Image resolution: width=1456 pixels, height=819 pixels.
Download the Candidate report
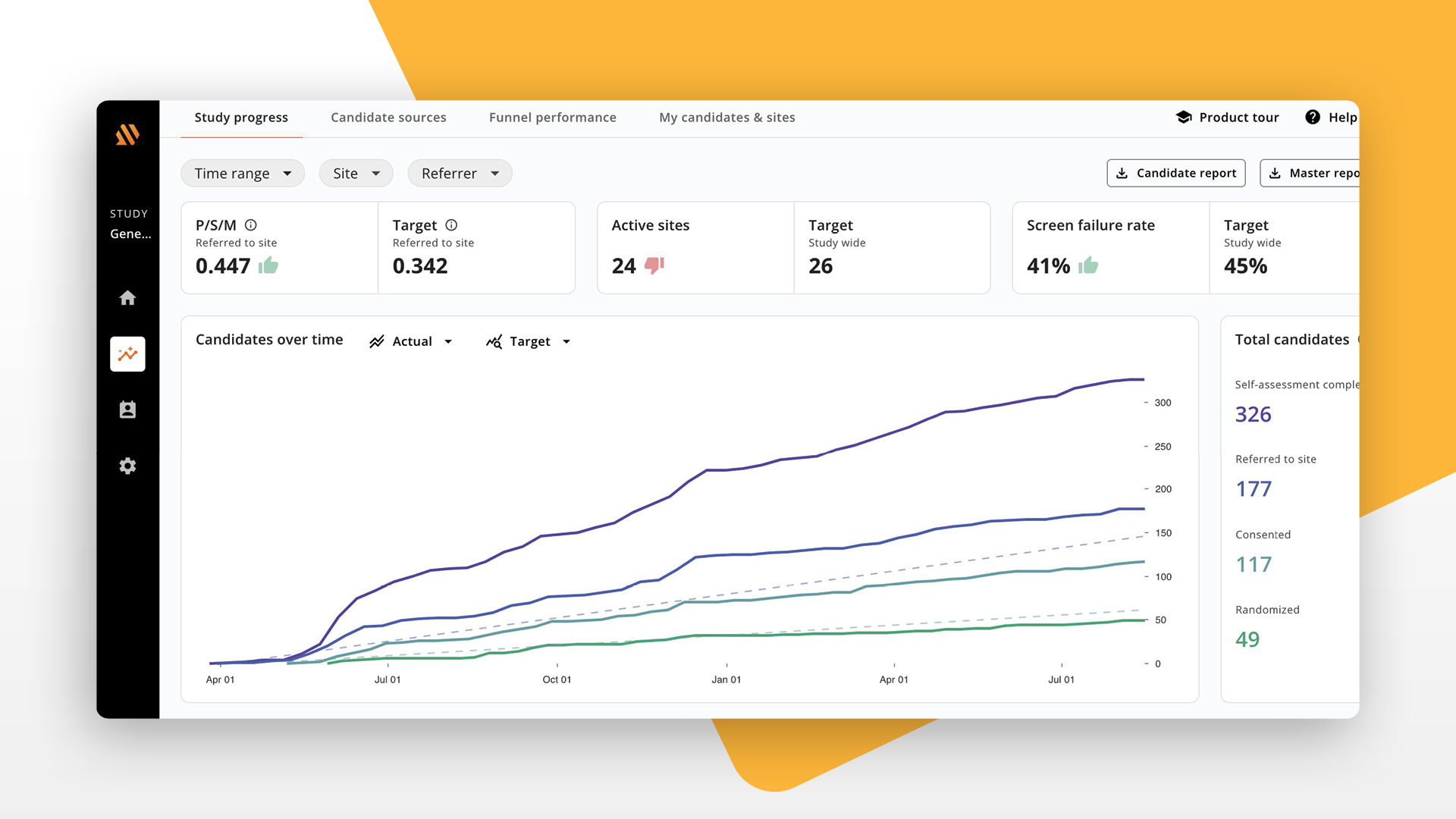[1175, 173]
